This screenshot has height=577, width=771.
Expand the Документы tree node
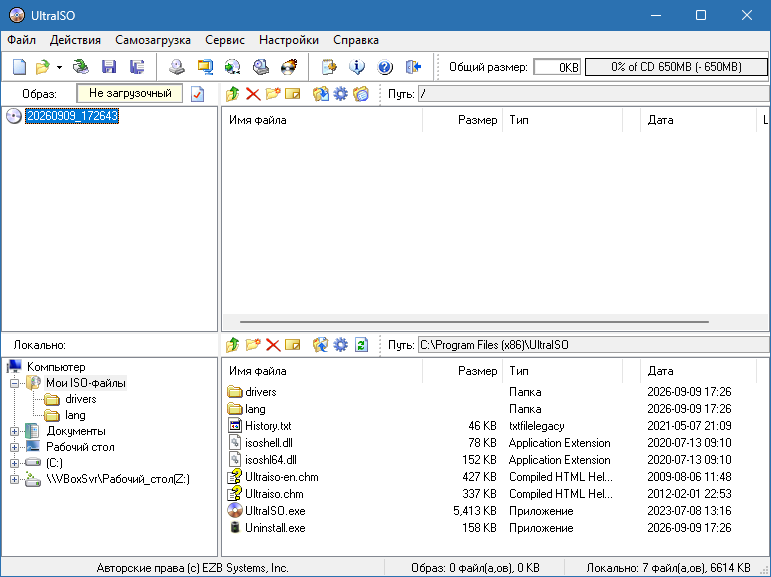click(x=15, y=431)
